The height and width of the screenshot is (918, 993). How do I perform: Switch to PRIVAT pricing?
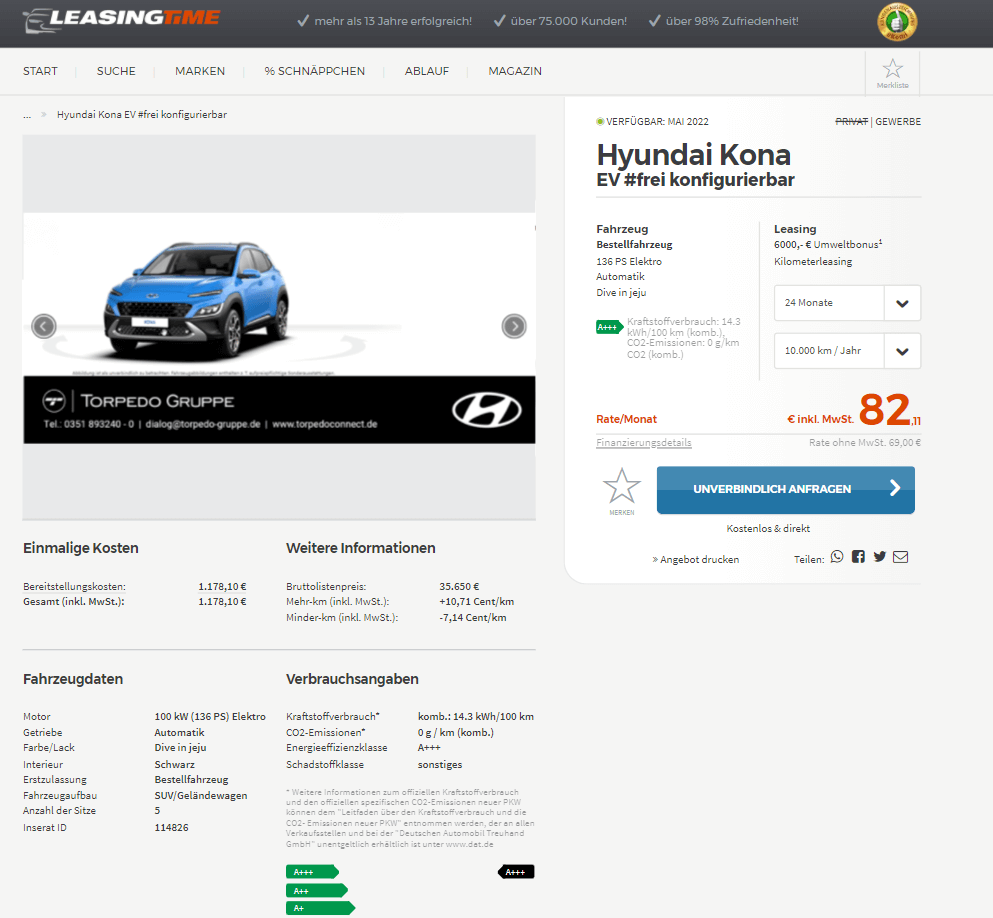852,122
